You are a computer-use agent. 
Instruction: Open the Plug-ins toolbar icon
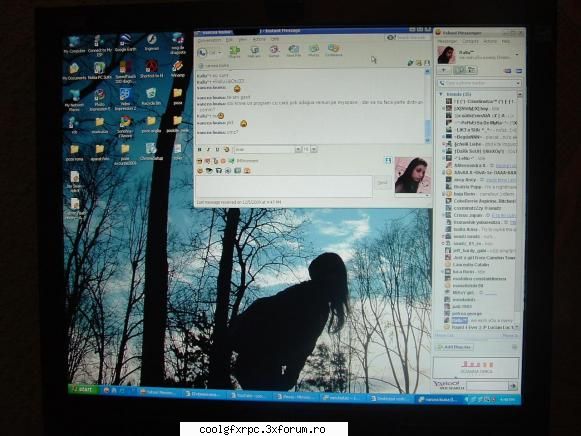click(234, 51)
